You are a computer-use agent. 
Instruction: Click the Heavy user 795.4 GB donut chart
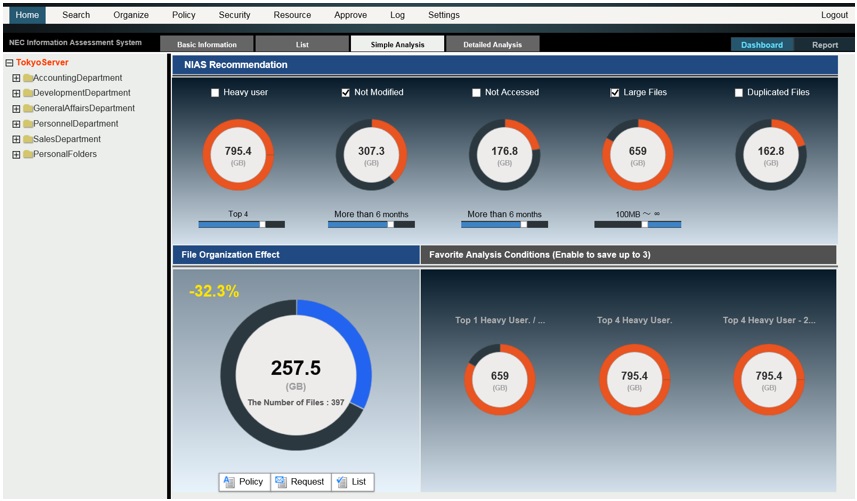point(238,155)
